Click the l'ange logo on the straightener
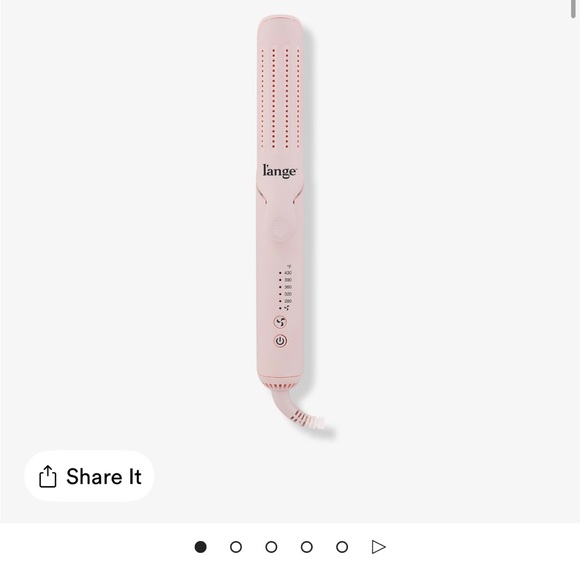This screenshot has height=580, width=580. [280, 171]
